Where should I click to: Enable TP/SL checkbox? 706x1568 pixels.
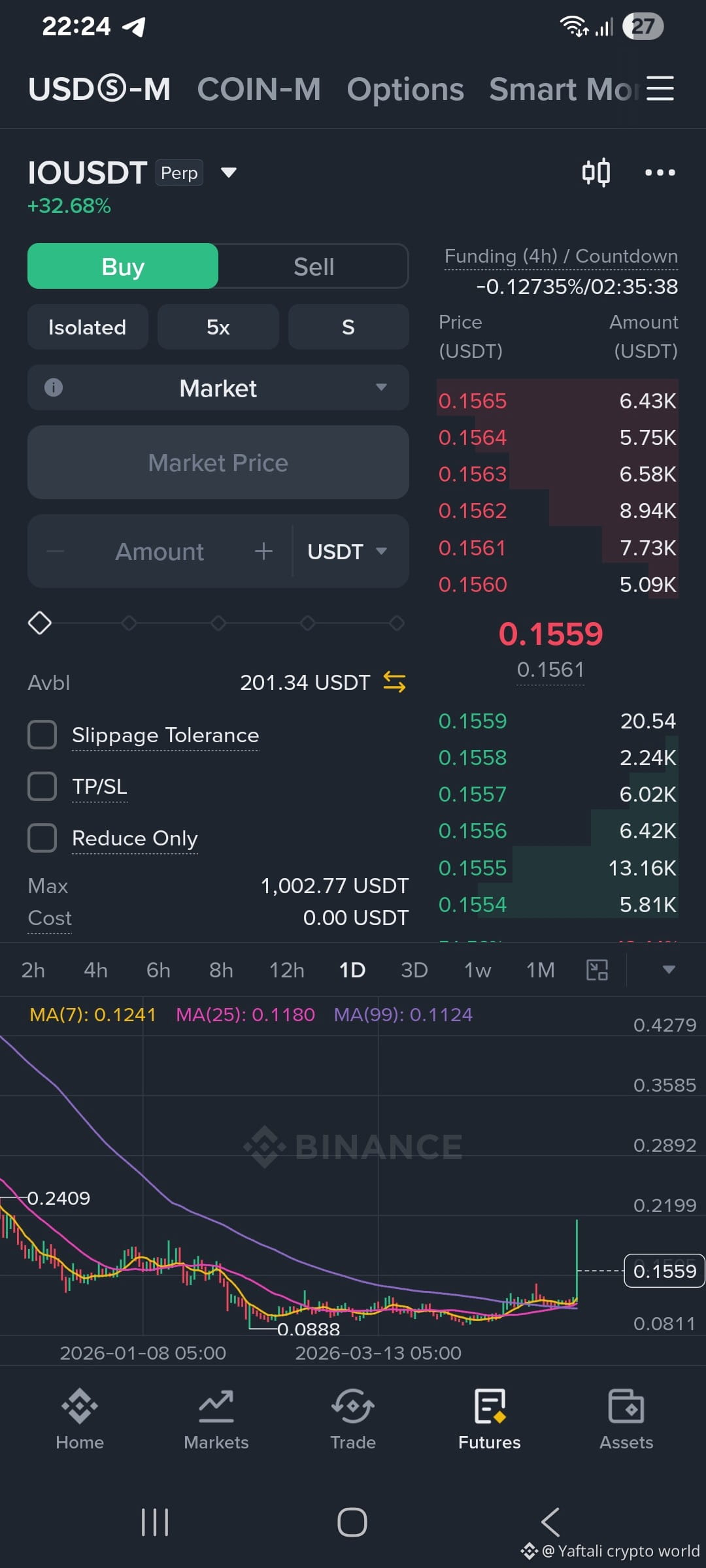42,787
